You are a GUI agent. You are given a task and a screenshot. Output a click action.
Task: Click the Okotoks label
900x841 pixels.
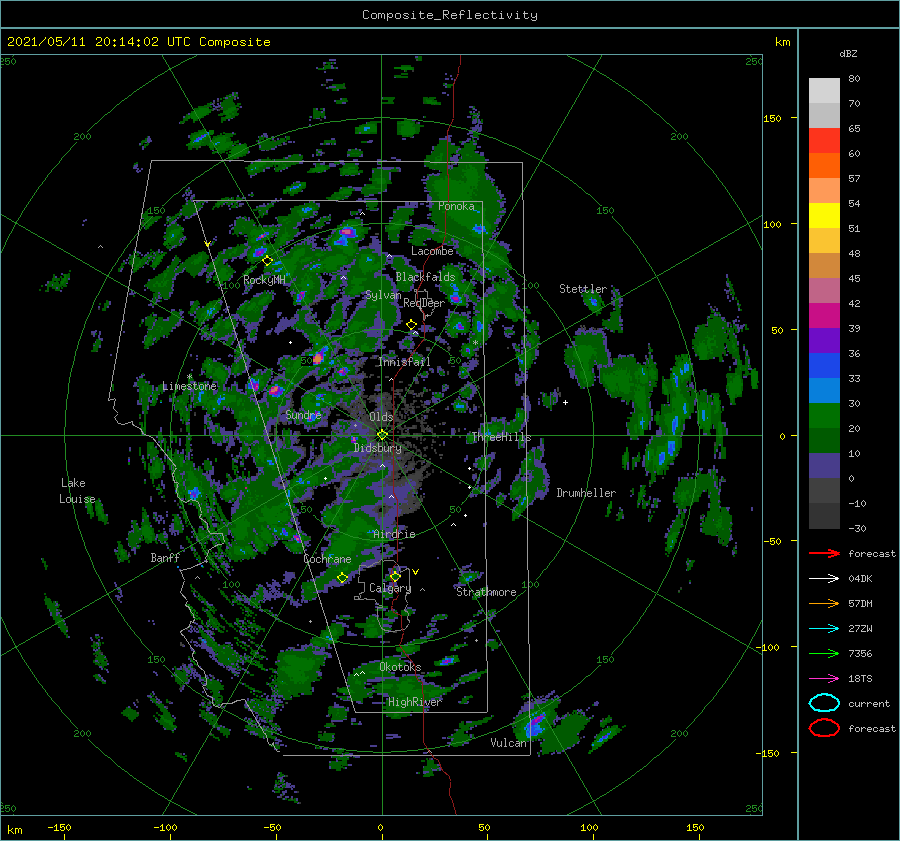[x=400, y=667]
